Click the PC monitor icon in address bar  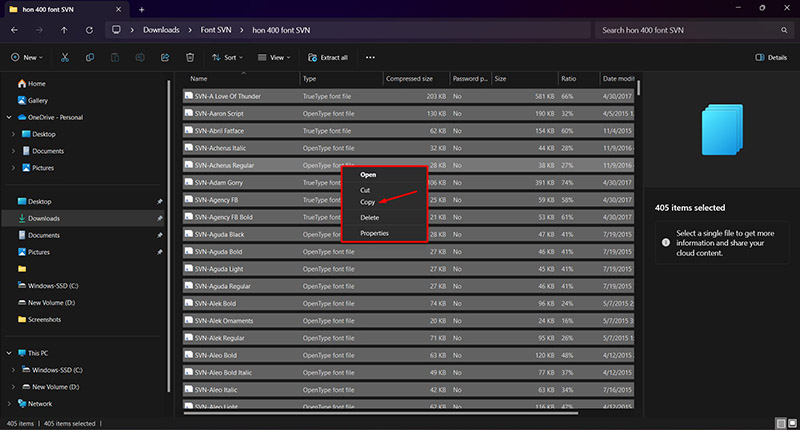pos(116,30)
